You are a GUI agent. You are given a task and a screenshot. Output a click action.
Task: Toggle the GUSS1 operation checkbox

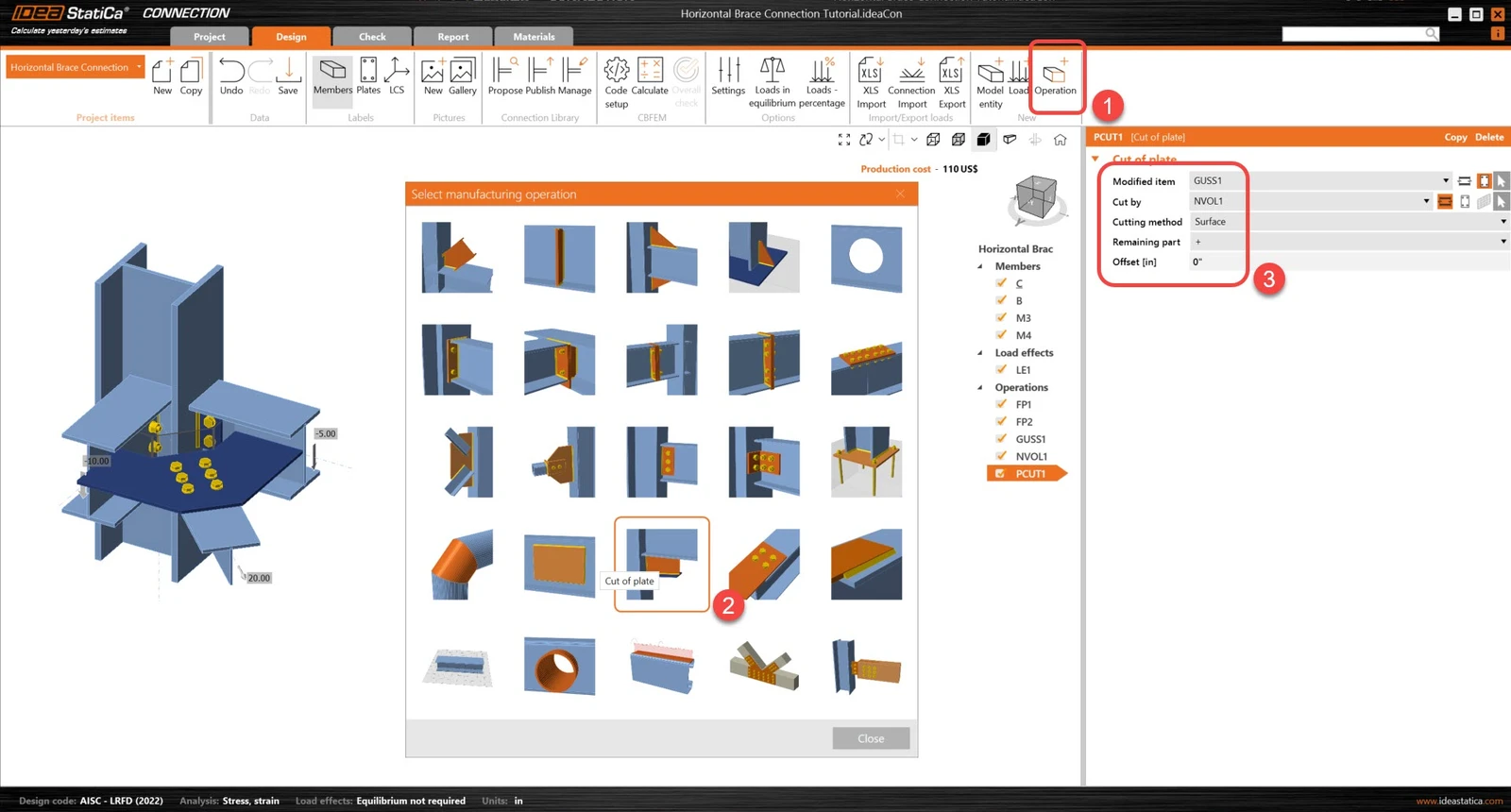tap(1001, 438)
